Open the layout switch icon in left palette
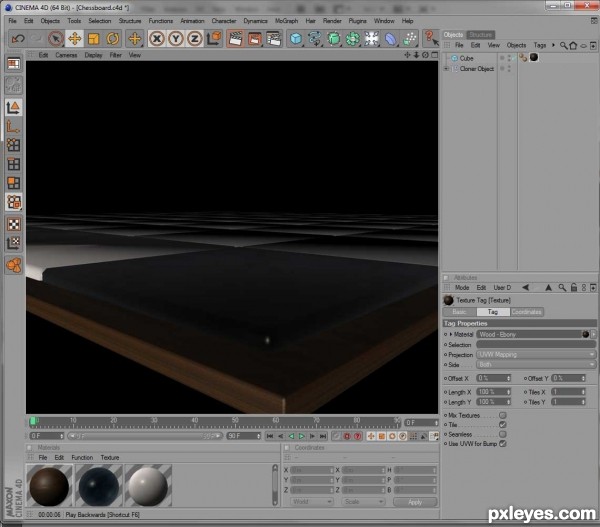This screenshot has width=600, height=527. [x=14, y=64]
